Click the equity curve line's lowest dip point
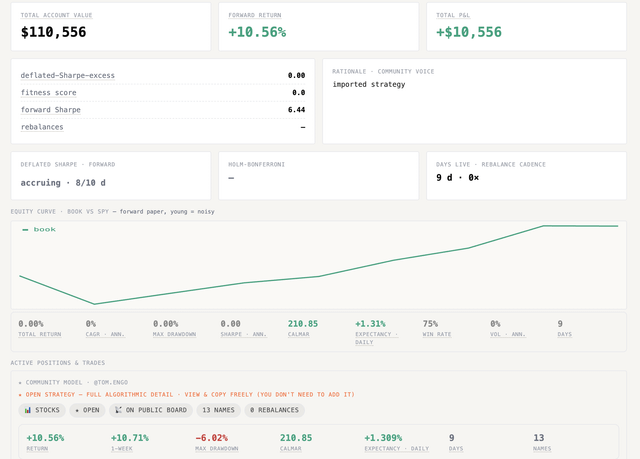Viewport: 640px width, 459px height. click(94, 304)
